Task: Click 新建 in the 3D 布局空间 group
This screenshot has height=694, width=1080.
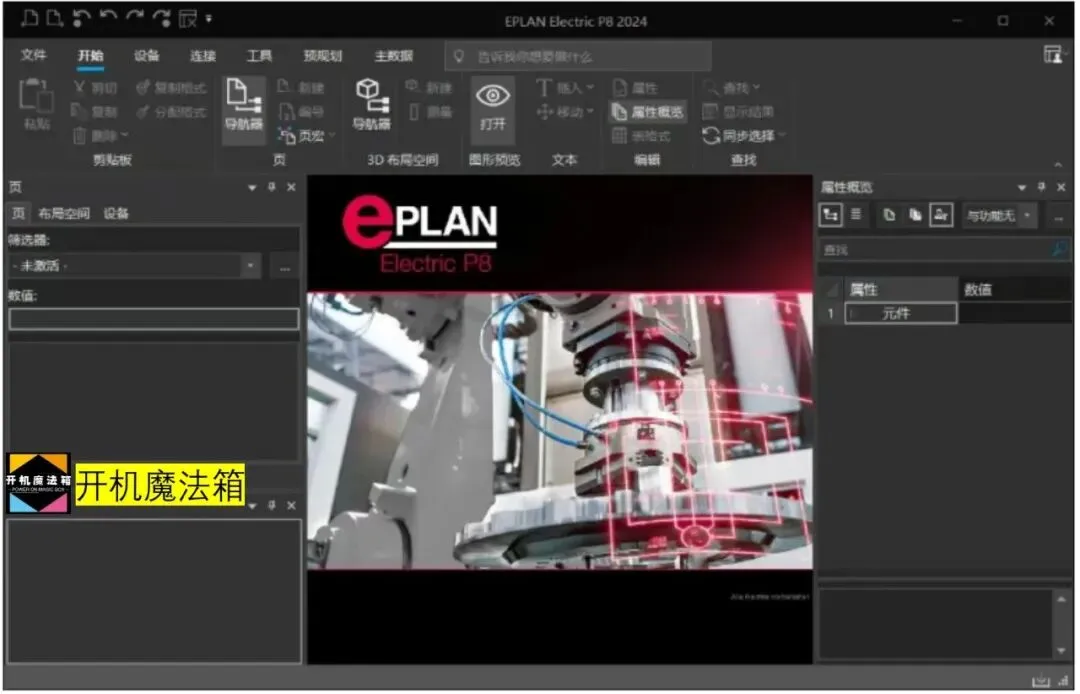Action: [x=429, y=87]
